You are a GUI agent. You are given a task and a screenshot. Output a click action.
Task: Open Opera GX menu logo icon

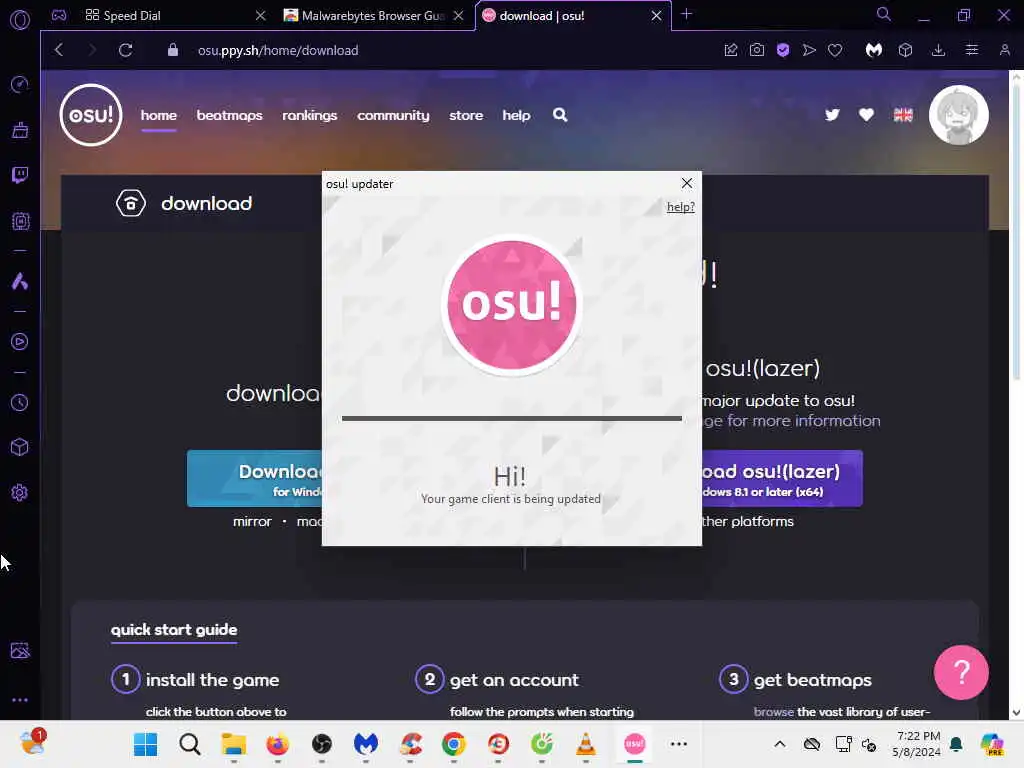pyautogui.click(x=20, y=20)
